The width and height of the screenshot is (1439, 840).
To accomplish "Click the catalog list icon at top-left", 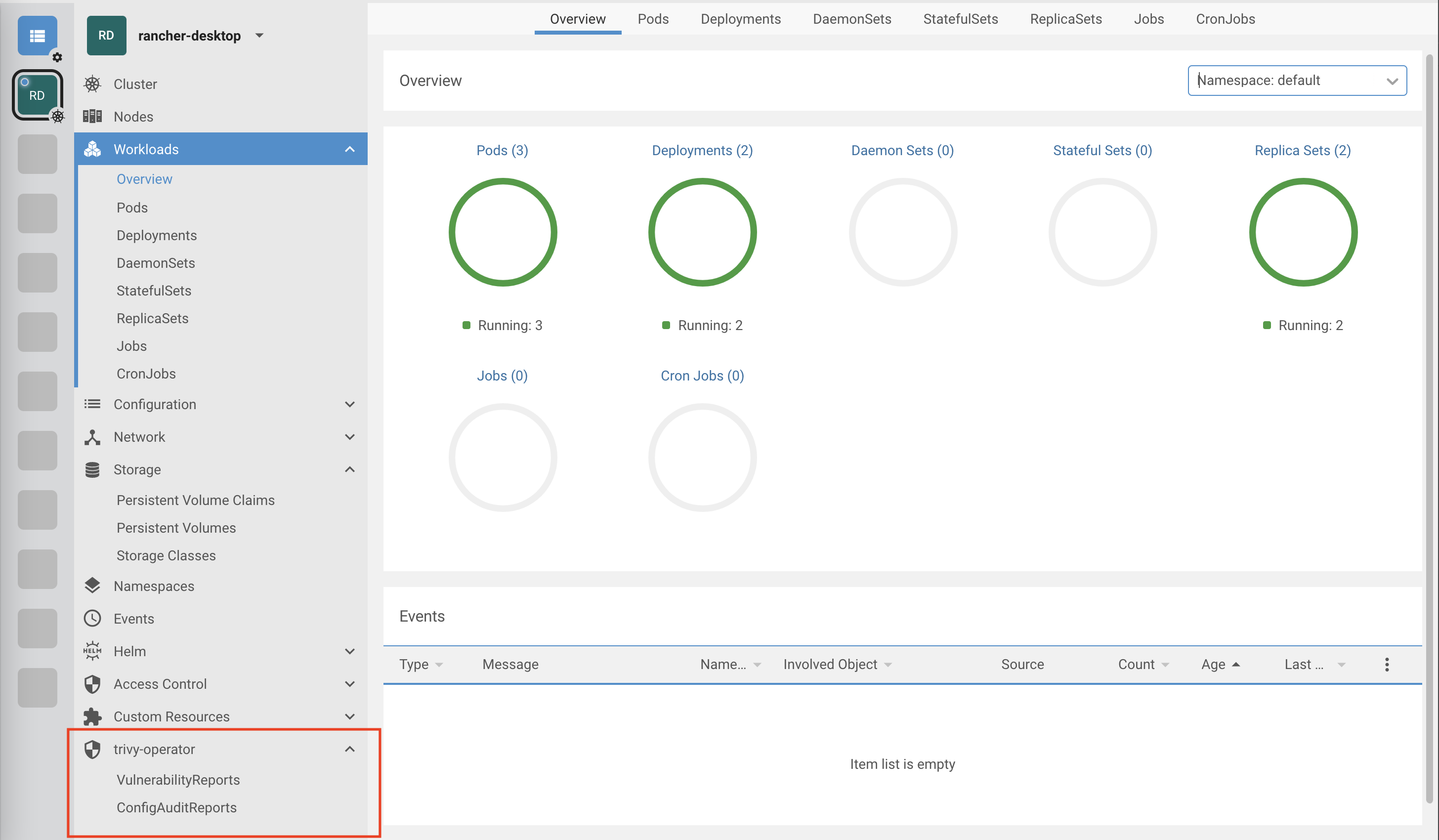I will (37, 36).
